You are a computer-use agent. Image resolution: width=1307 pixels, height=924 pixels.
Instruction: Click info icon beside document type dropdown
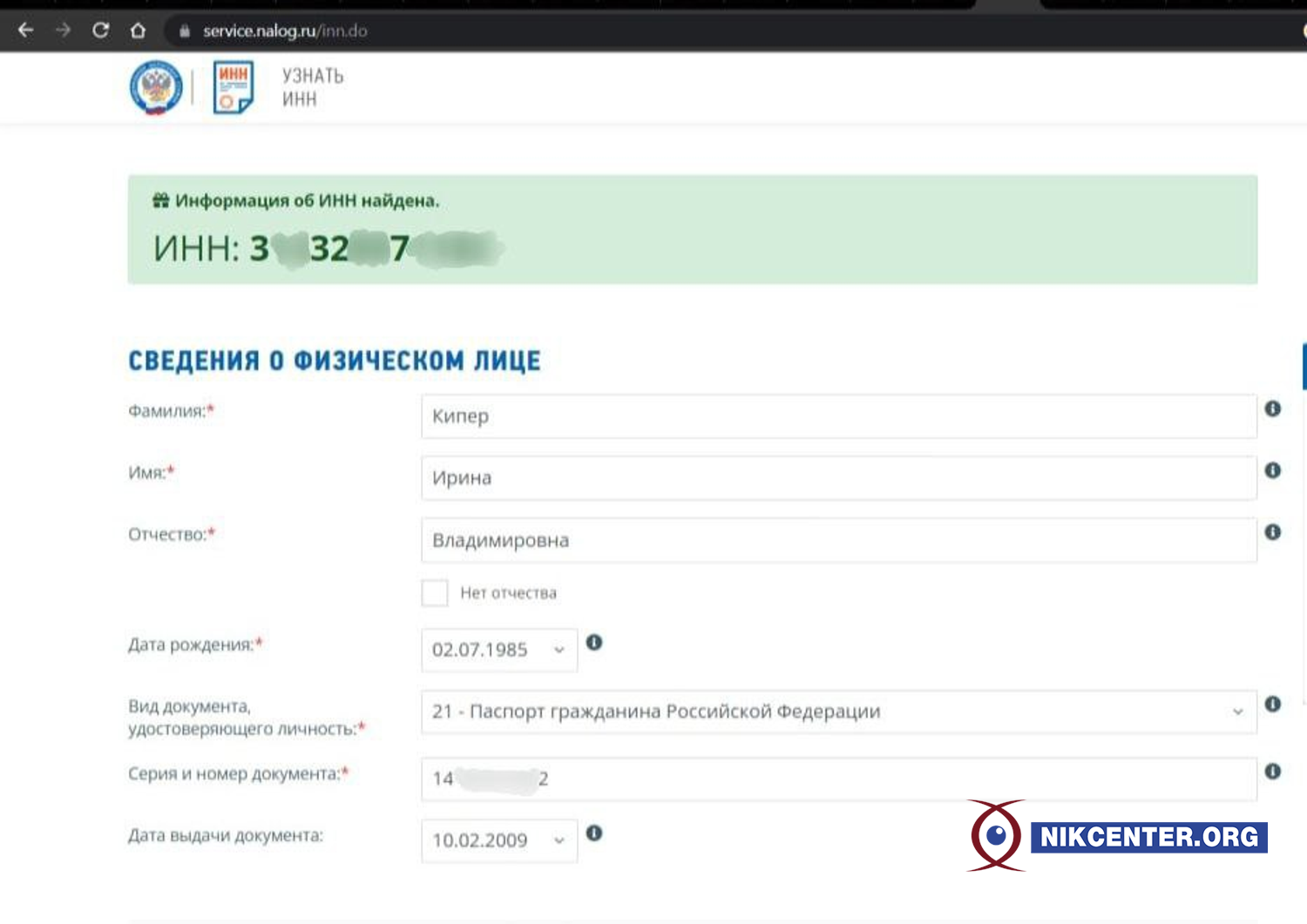tap(1272, 704)
